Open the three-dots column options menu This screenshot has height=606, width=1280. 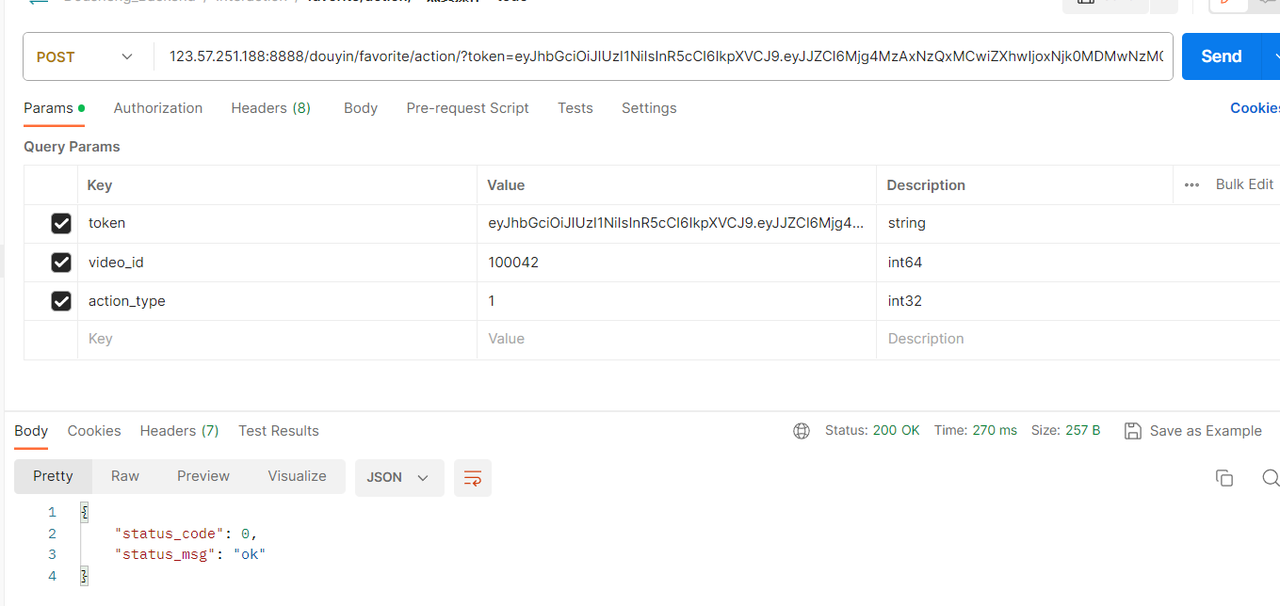tap(1191, 185)
